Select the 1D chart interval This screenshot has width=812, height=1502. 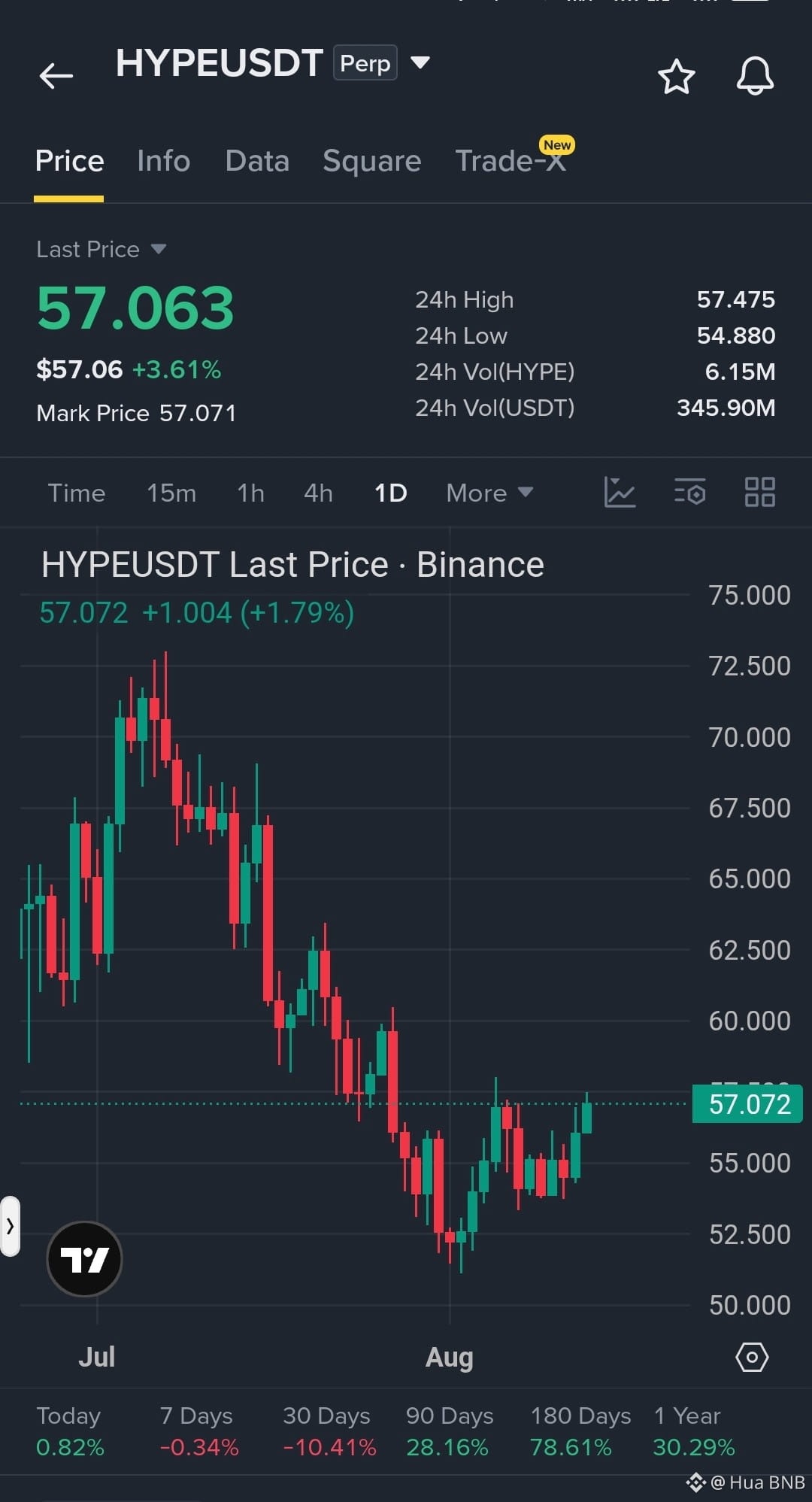[x=390, y=493]
